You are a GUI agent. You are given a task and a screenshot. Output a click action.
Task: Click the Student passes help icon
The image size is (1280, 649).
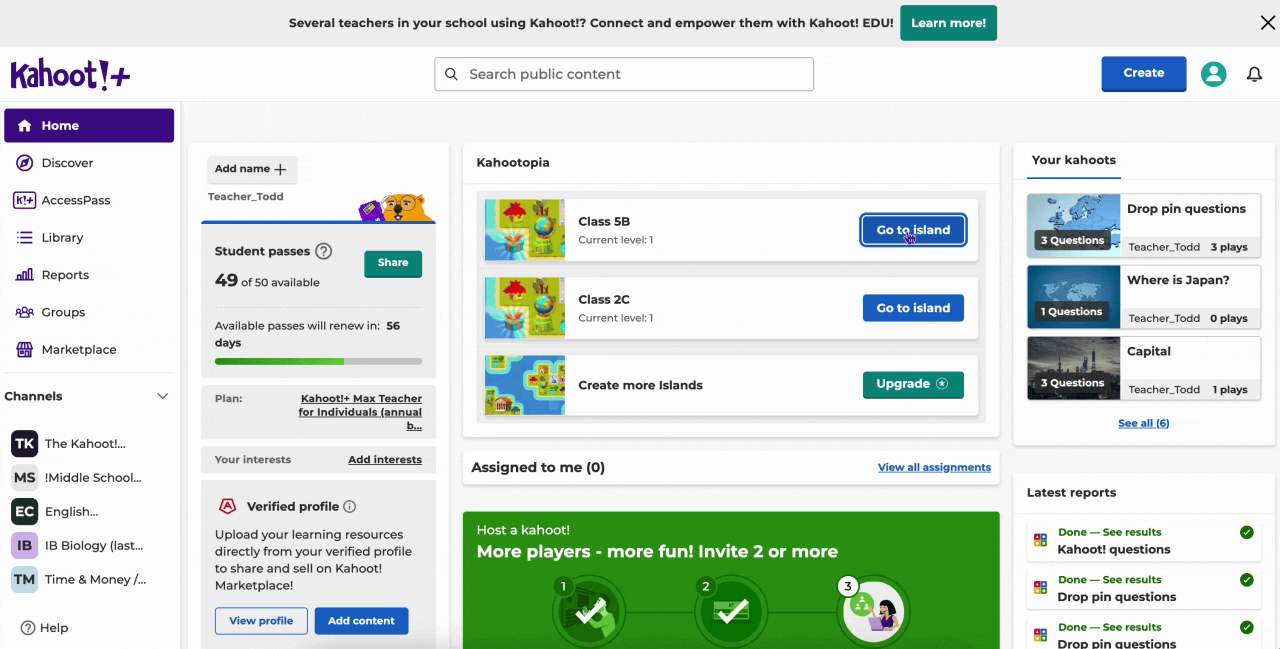coord(323,251)
